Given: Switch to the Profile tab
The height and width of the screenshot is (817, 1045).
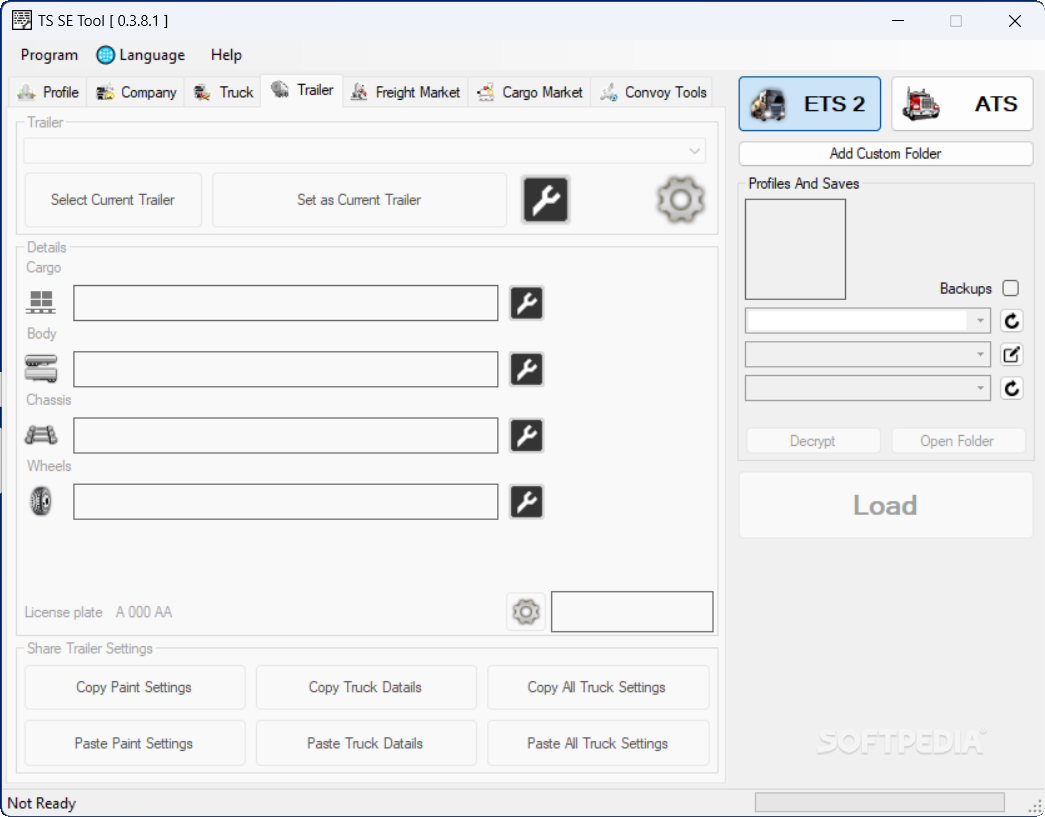Looking at the screenshot, I should pyautogui.click(x=48, y=92).
